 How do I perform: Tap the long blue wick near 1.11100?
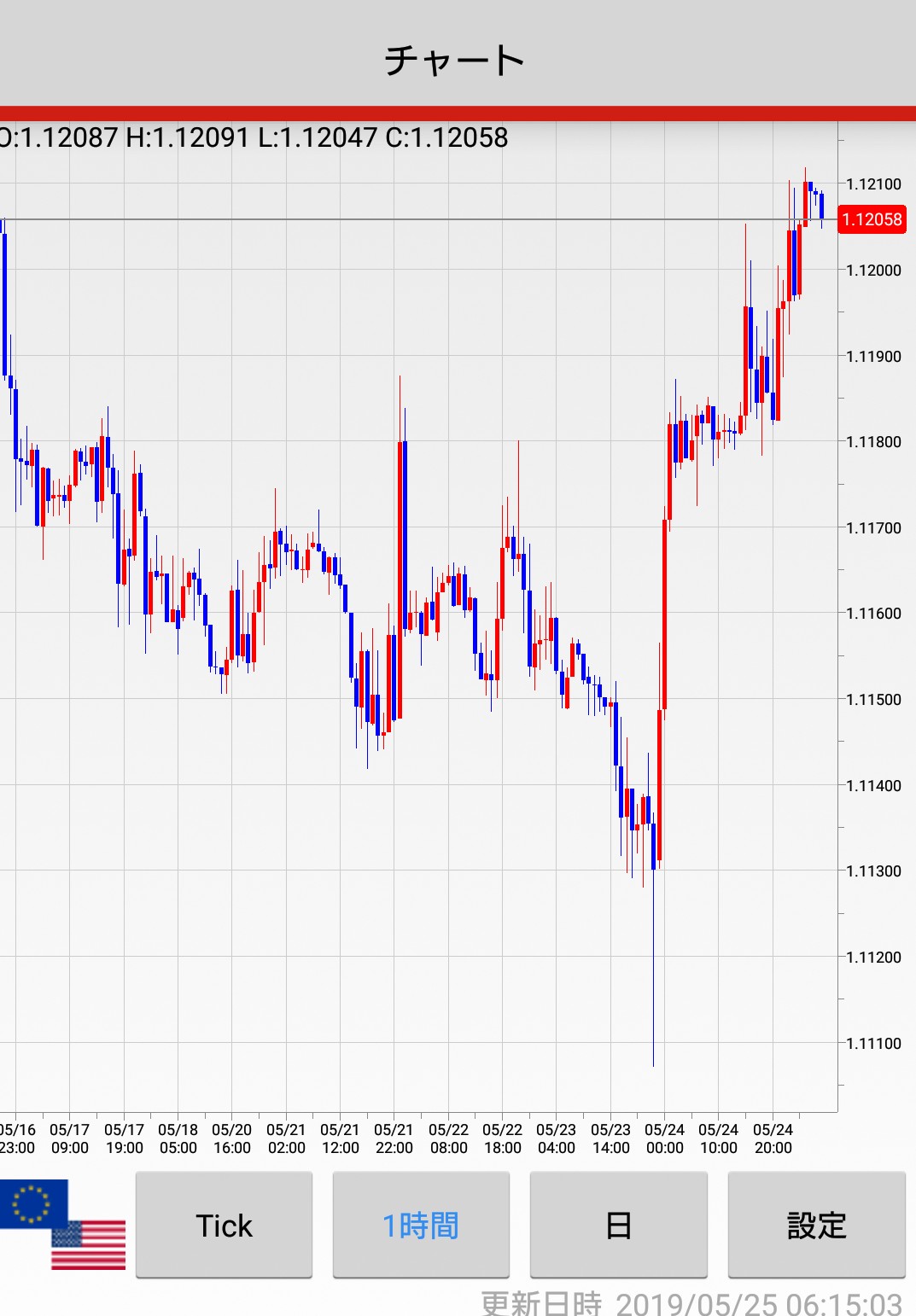653,981
